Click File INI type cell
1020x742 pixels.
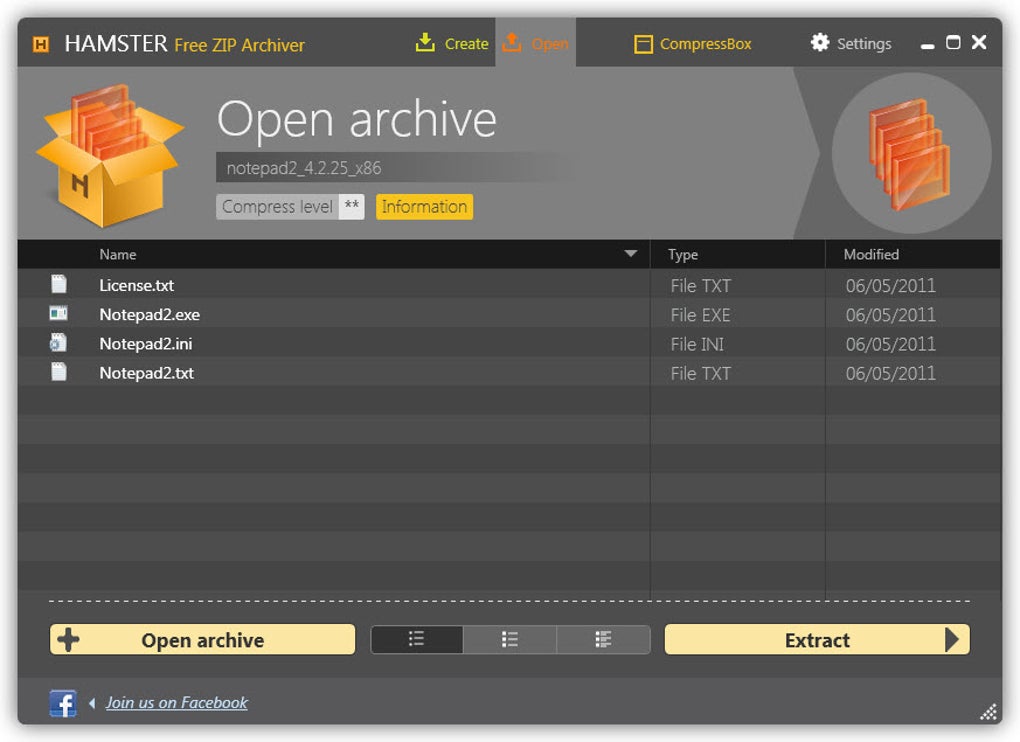pos(697,344)
